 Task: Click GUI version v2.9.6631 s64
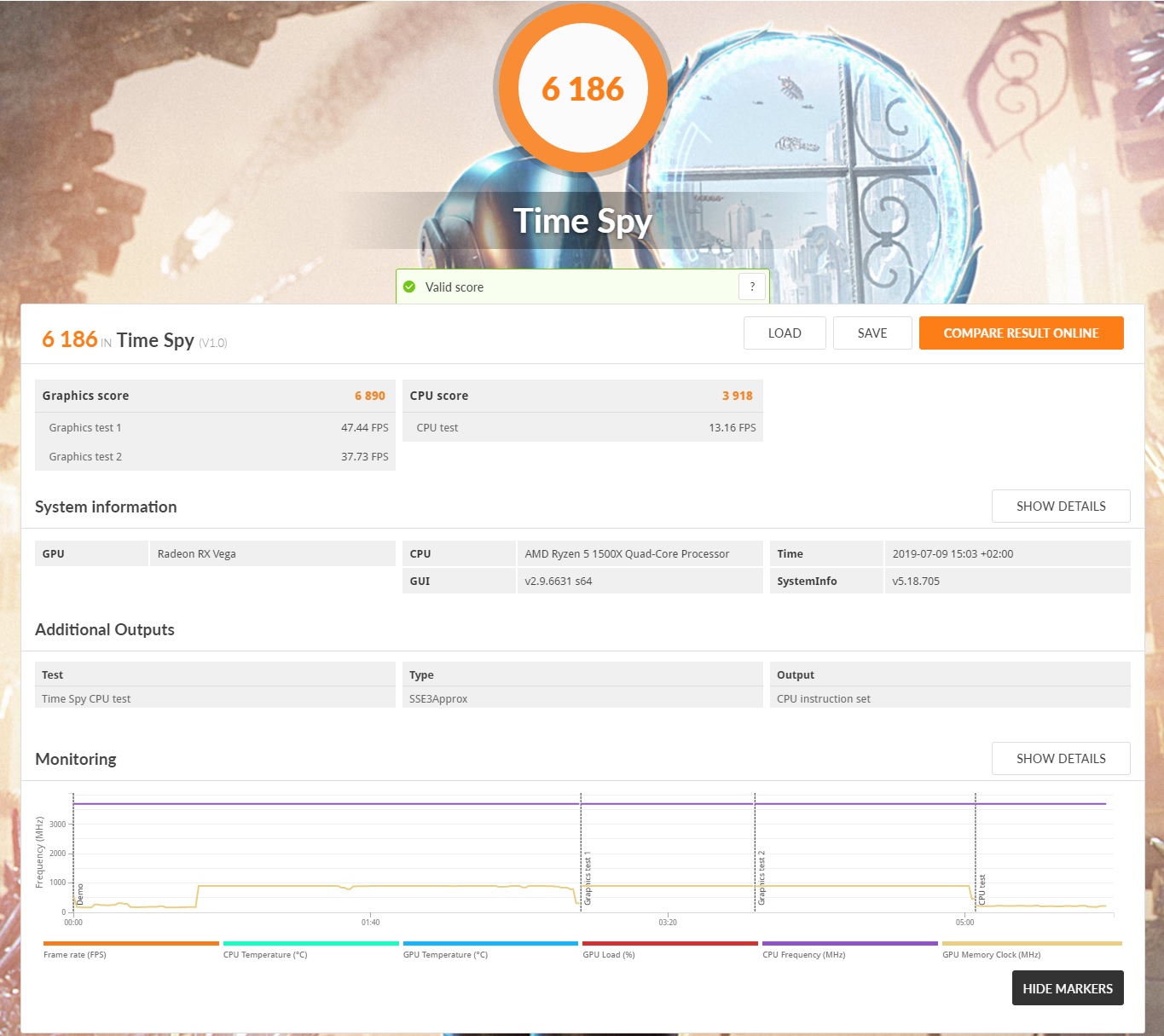(559, 582)
